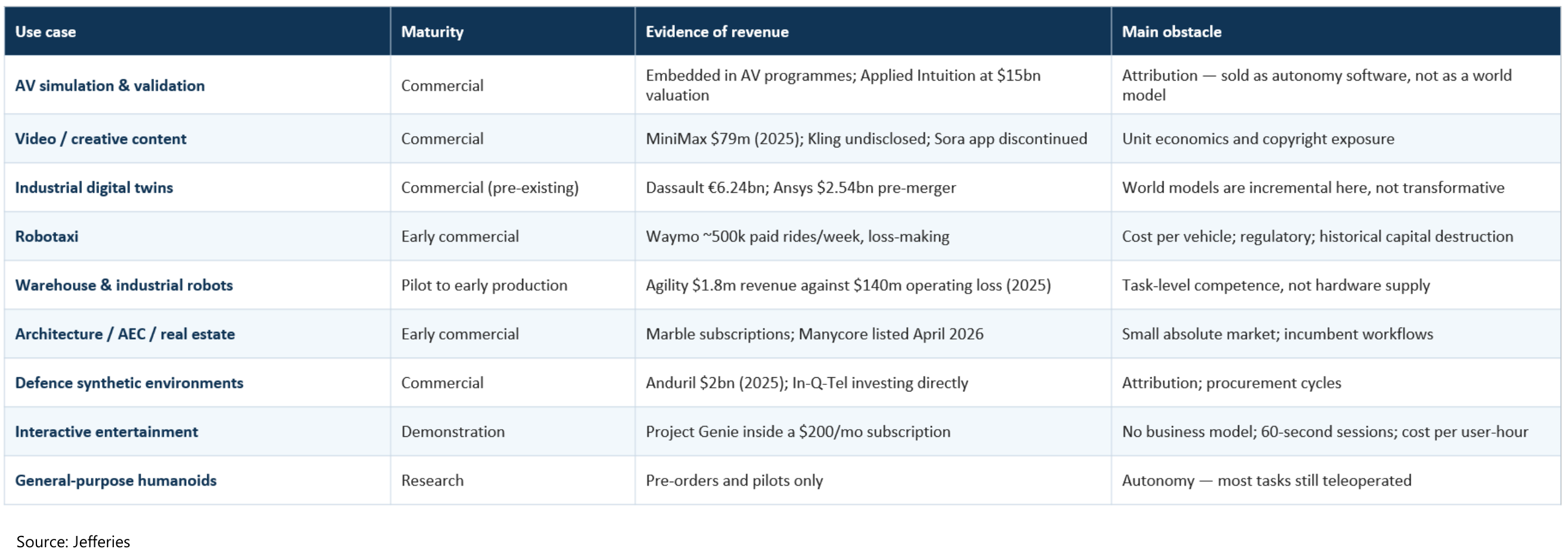Click the 'Demonstration' maturity cell

point(513,431)
